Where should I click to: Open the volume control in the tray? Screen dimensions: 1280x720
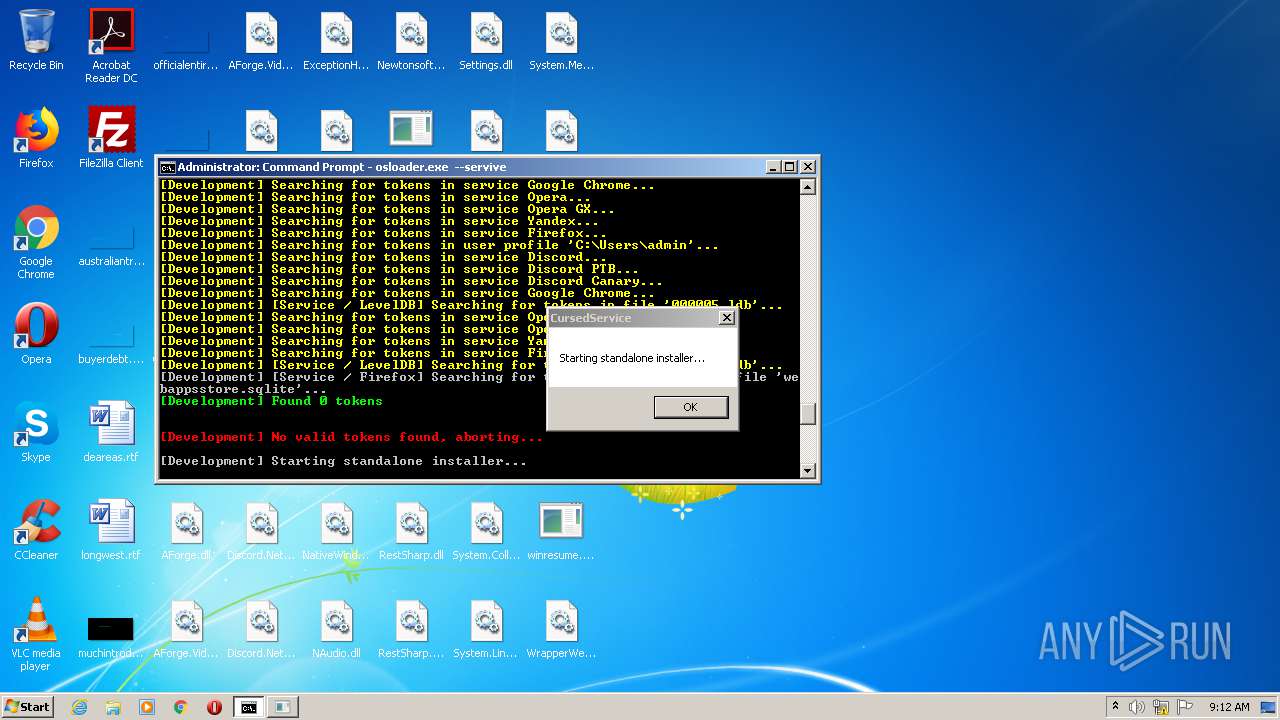tap(1137, 707)
